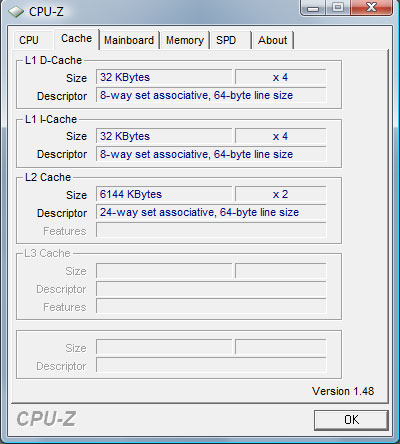The height and width of the screenshot is (444, 400).
Task: Click the L2 Cache x 2 count field
Action: (x=280, y=194)
